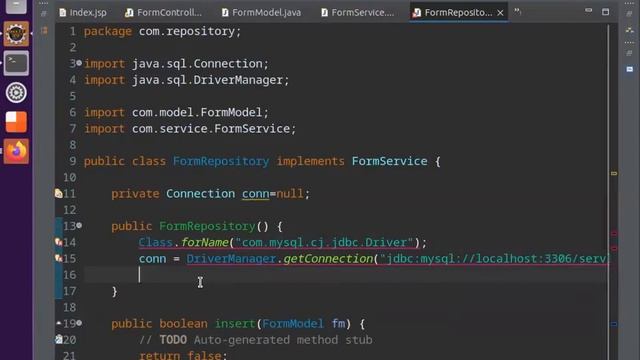Collapse the import block at line 3

click(79, 63)
